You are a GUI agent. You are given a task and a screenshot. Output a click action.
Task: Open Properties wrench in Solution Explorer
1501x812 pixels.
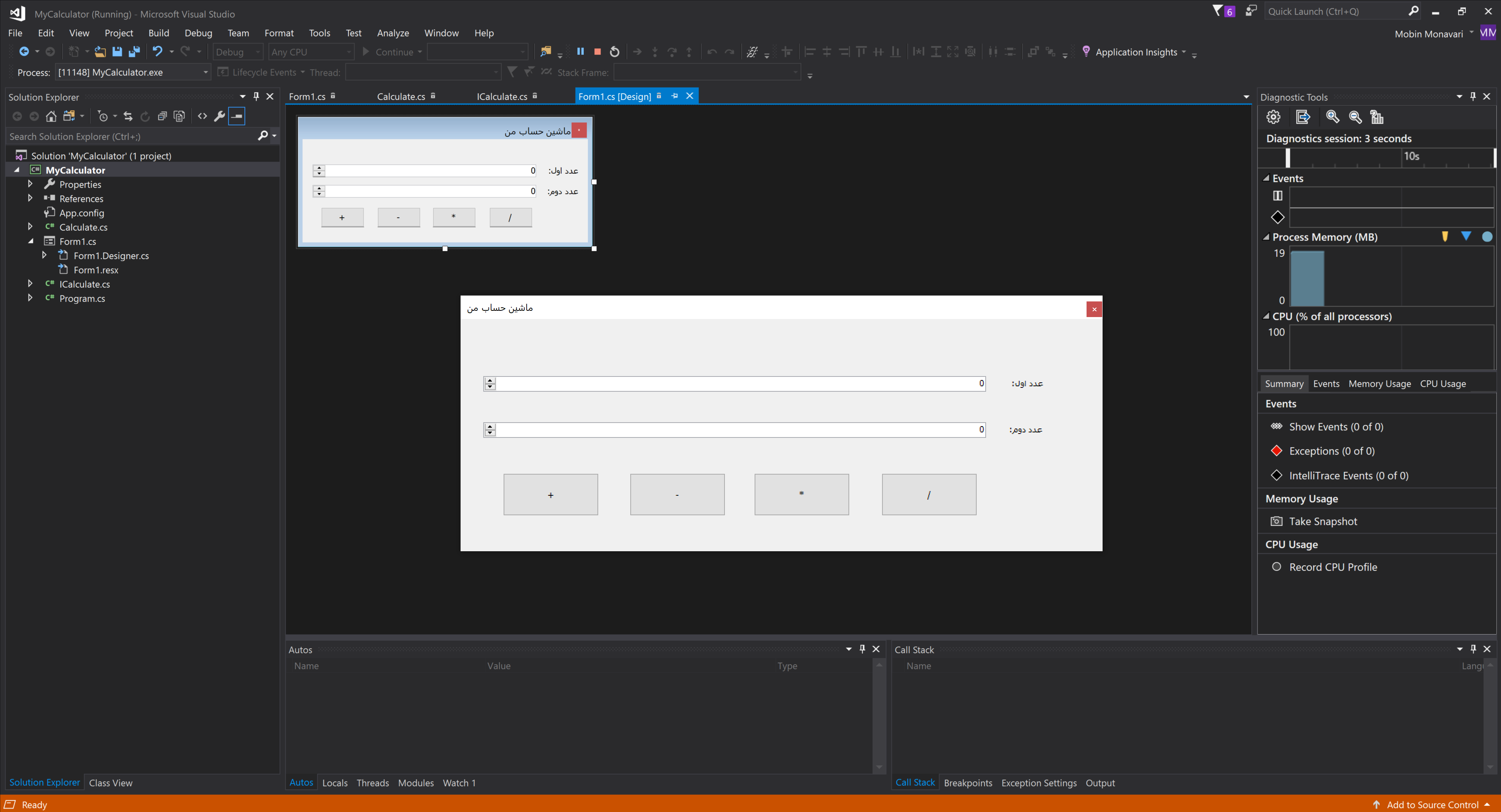pyautogui.click(x=219, y=117)
